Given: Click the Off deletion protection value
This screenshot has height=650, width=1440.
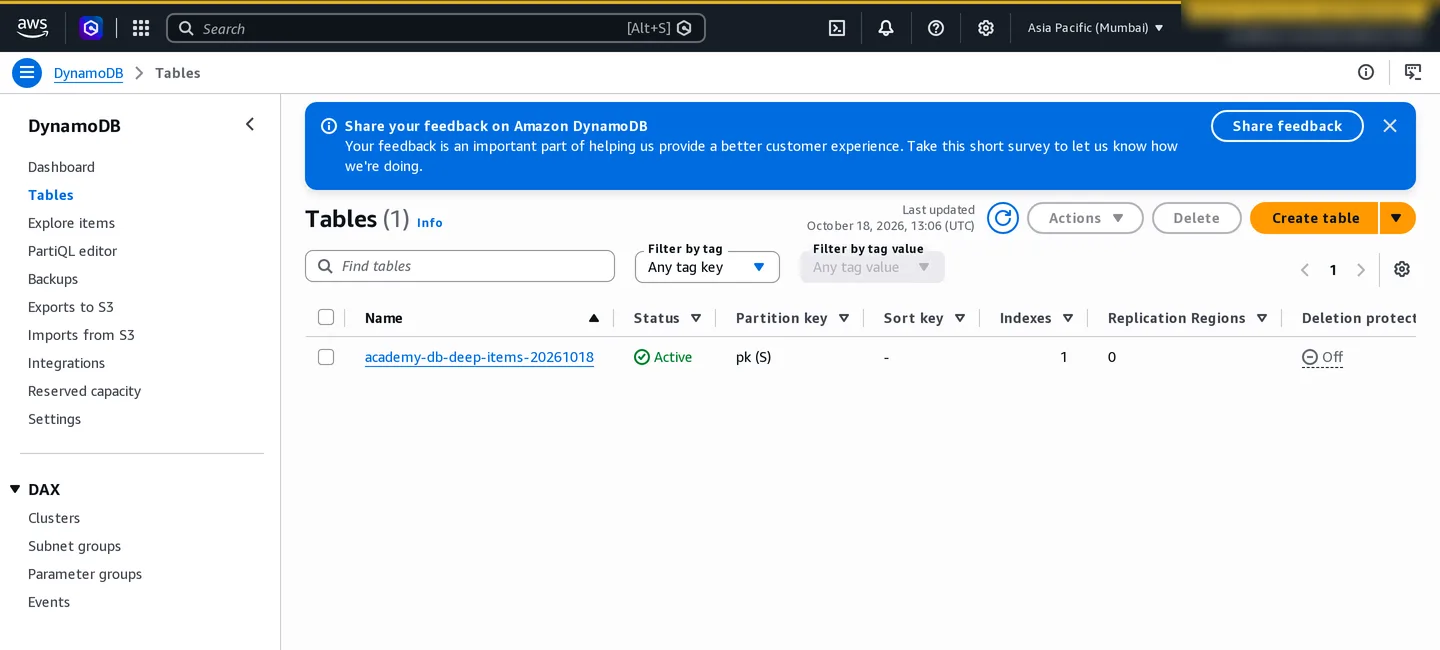Looking at the screenshot, I should coord(1322,357).
